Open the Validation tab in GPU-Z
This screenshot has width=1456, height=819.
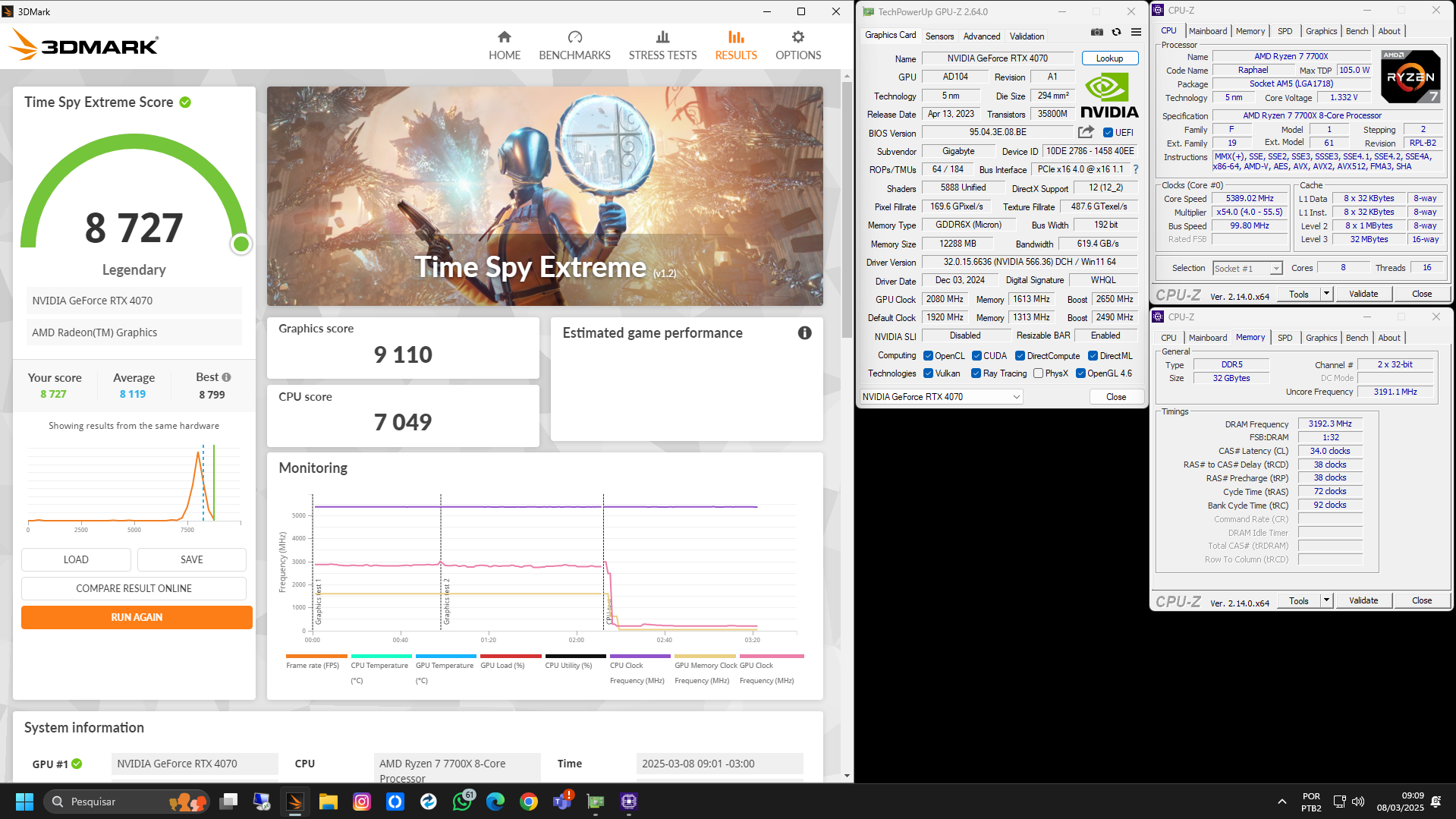[x=1027, y=36]
